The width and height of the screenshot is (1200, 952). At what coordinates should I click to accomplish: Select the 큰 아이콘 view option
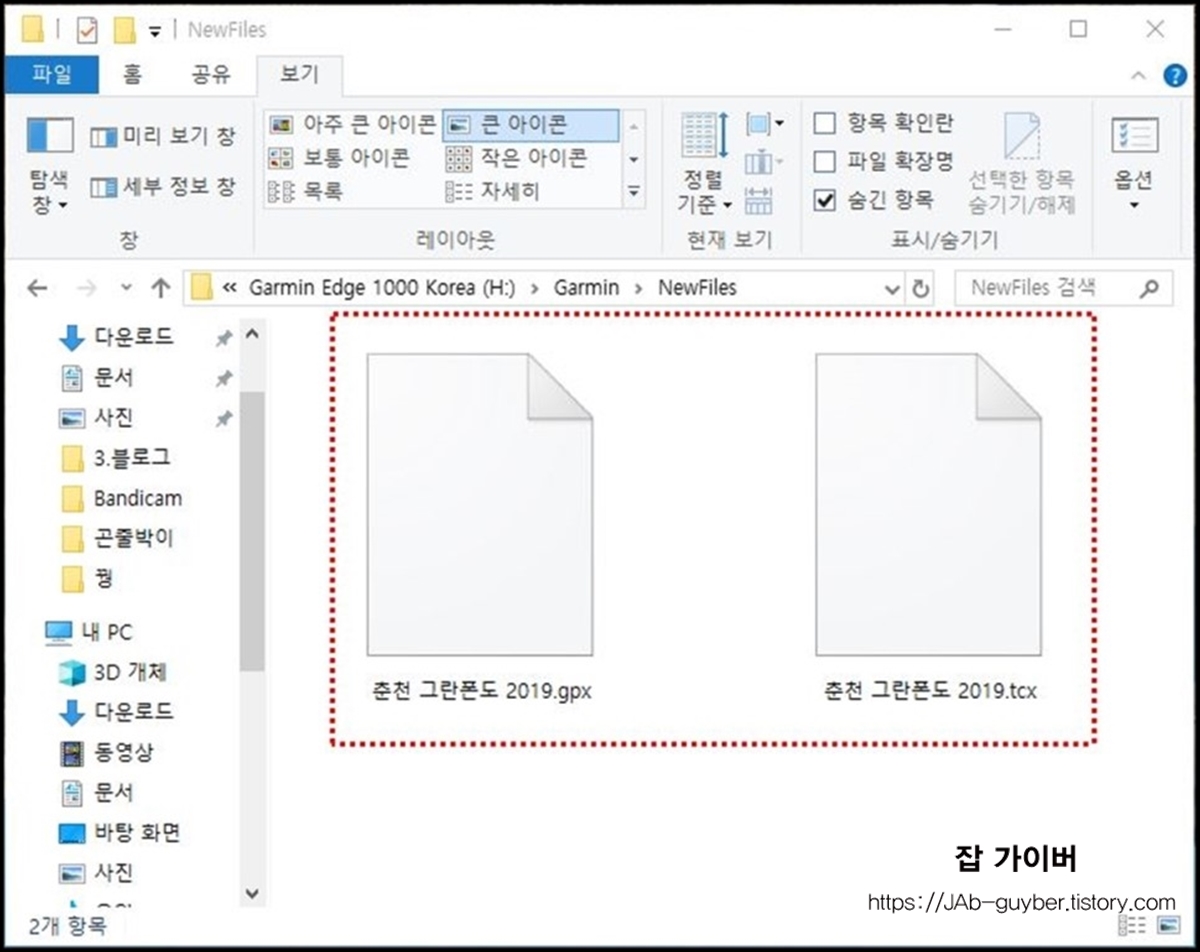[527, 124]
